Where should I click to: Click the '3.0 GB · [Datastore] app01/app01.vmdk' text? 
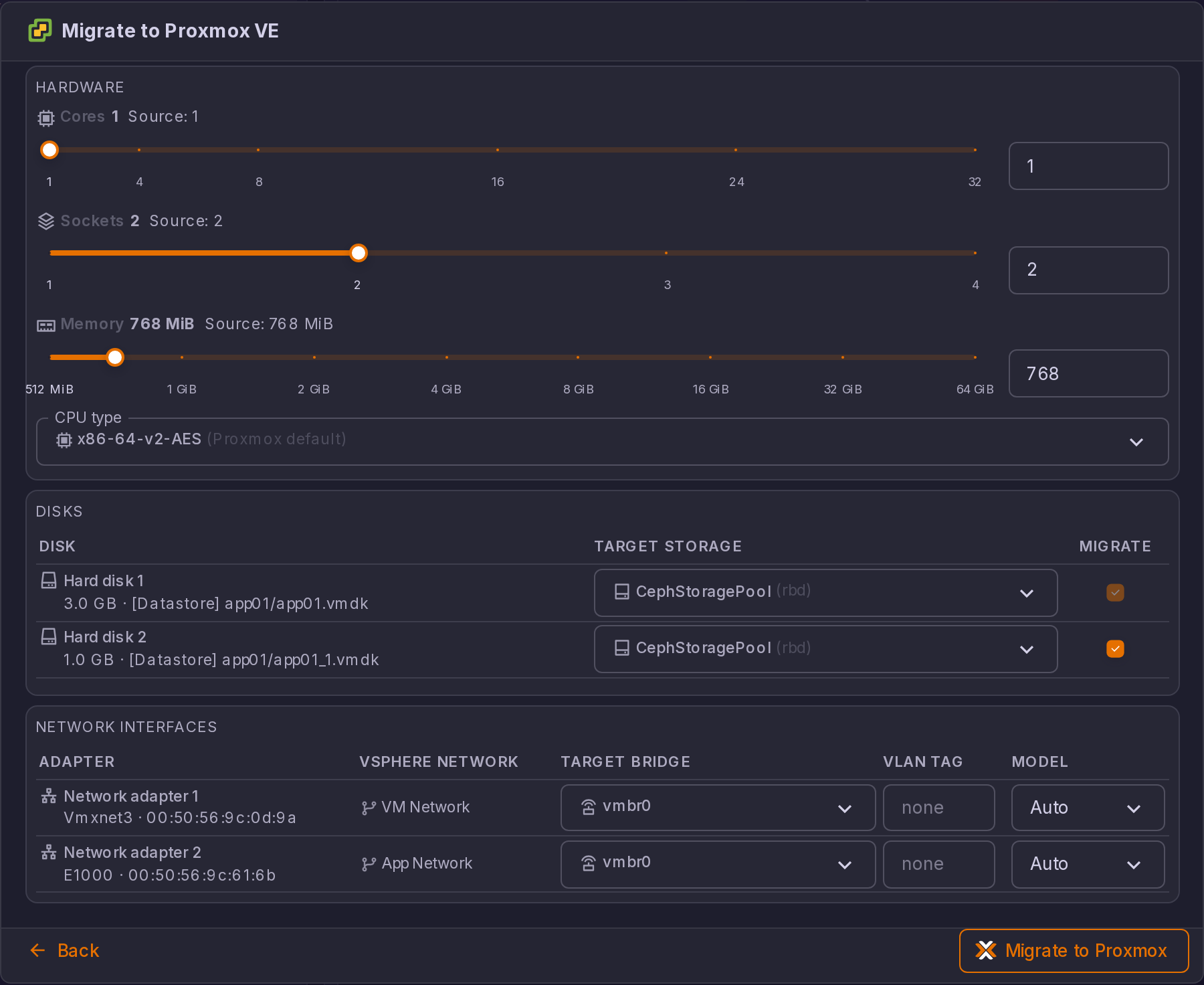pos(216,604)
